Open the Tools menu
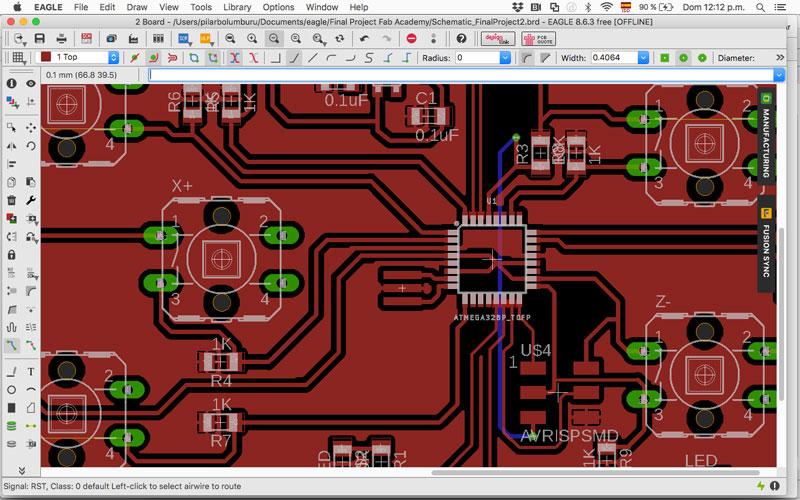This screenshot has height=500, width=800. coord(201,7)
